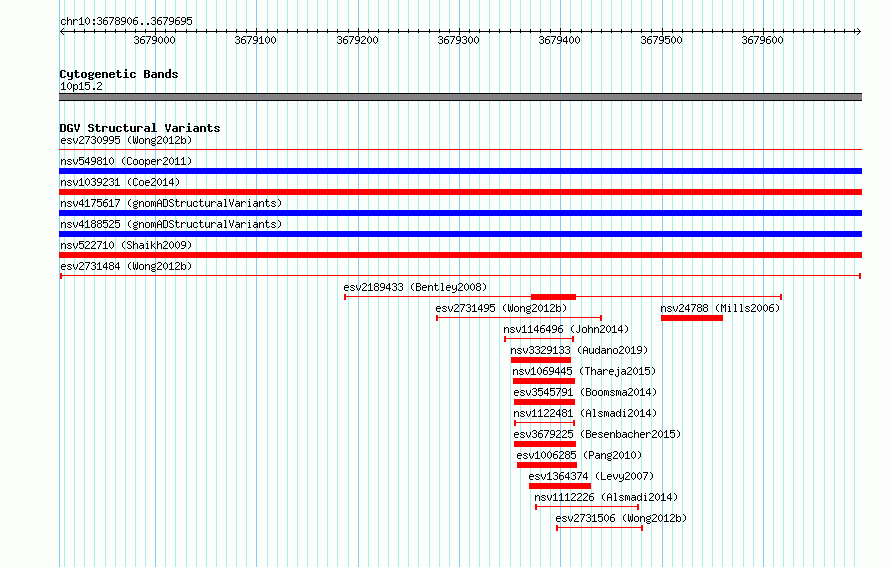Click the Cytogenetic Bands track title
The image size is (890, 567).
click(x=119, y=74)
